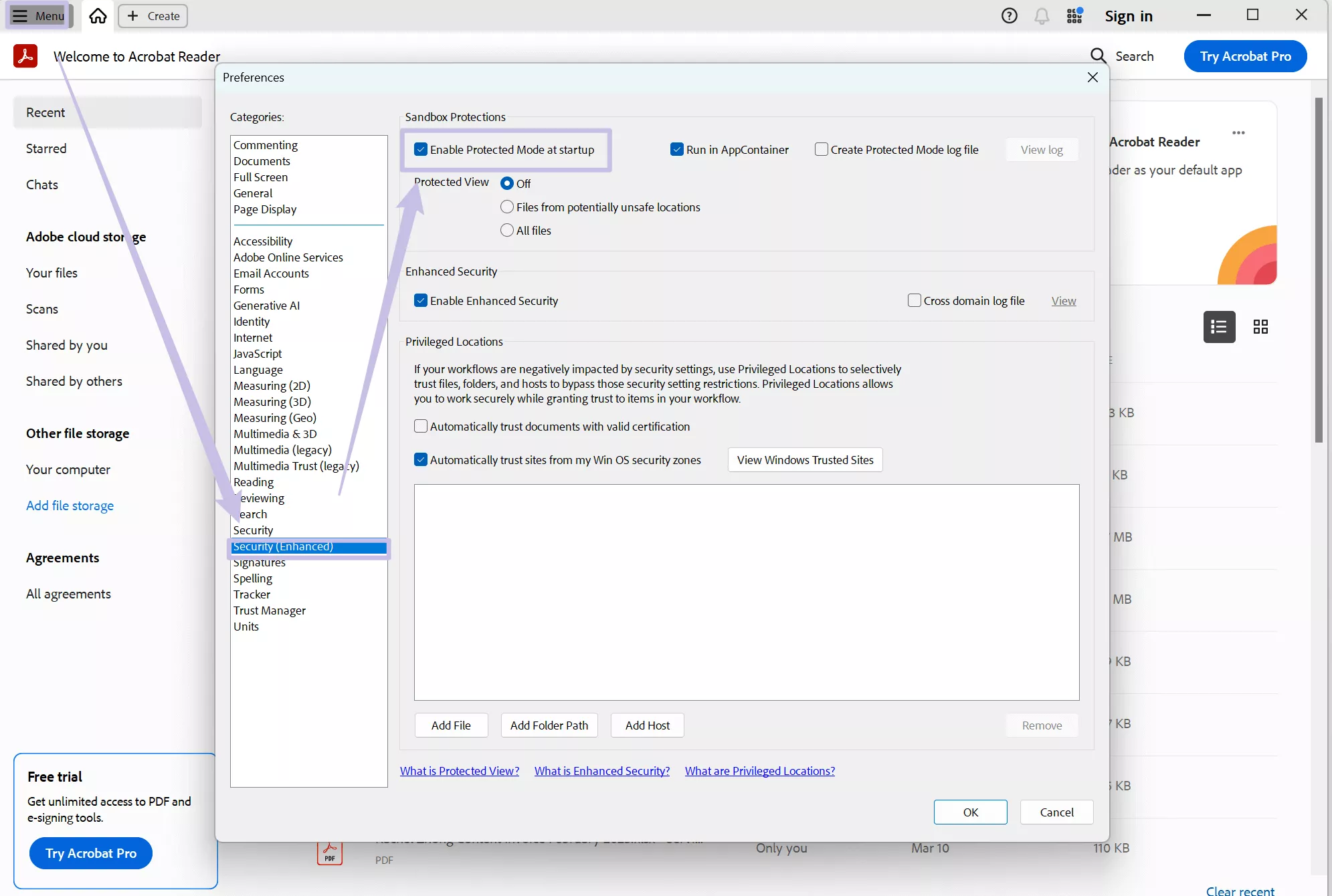Screen dimensions: 1332x896
Task: Open the What is Protected View? link
Action: (x=459, y=770)
